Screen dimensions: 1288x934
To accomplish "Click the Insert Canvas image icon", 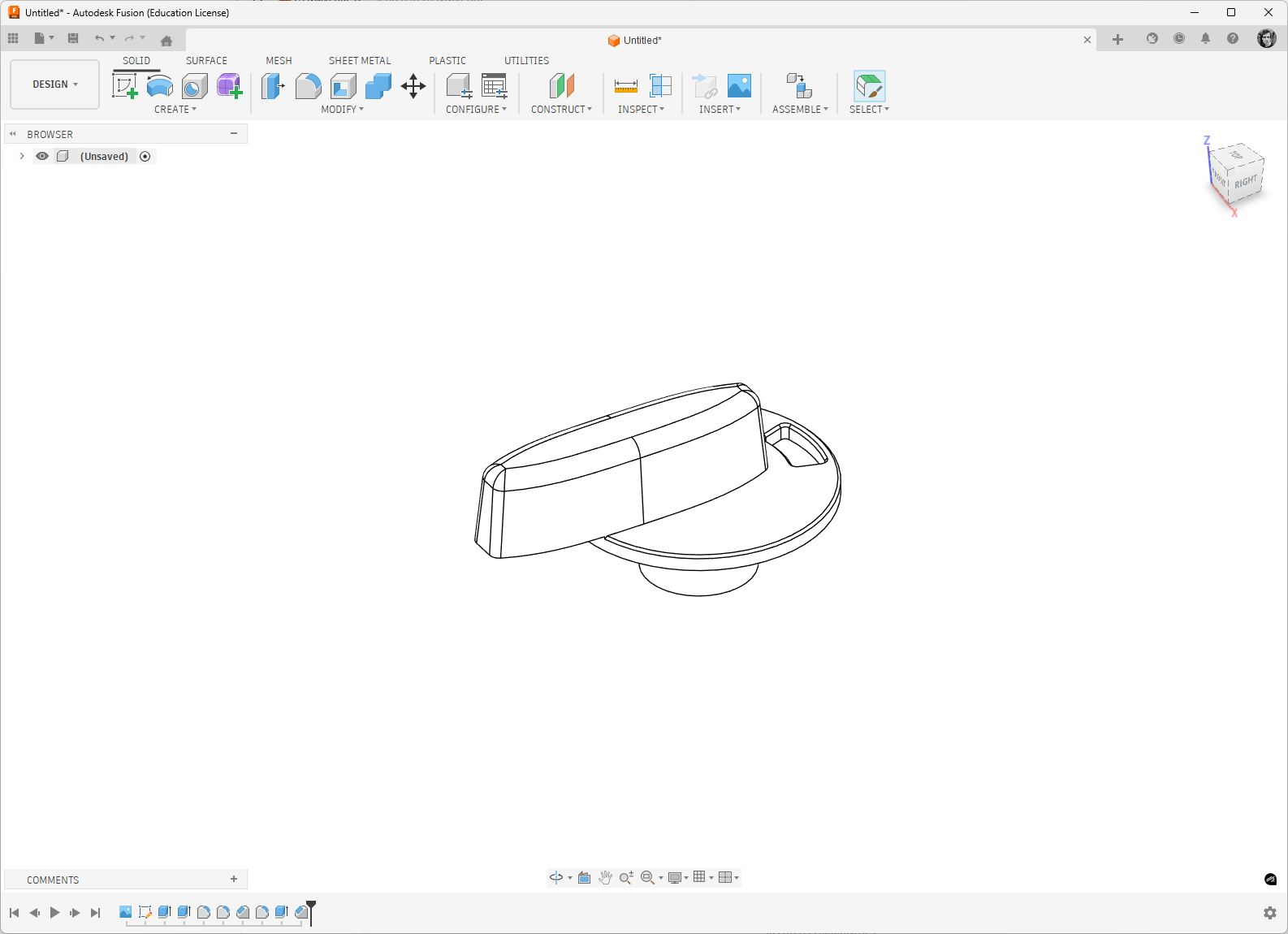I will point(739,86).
